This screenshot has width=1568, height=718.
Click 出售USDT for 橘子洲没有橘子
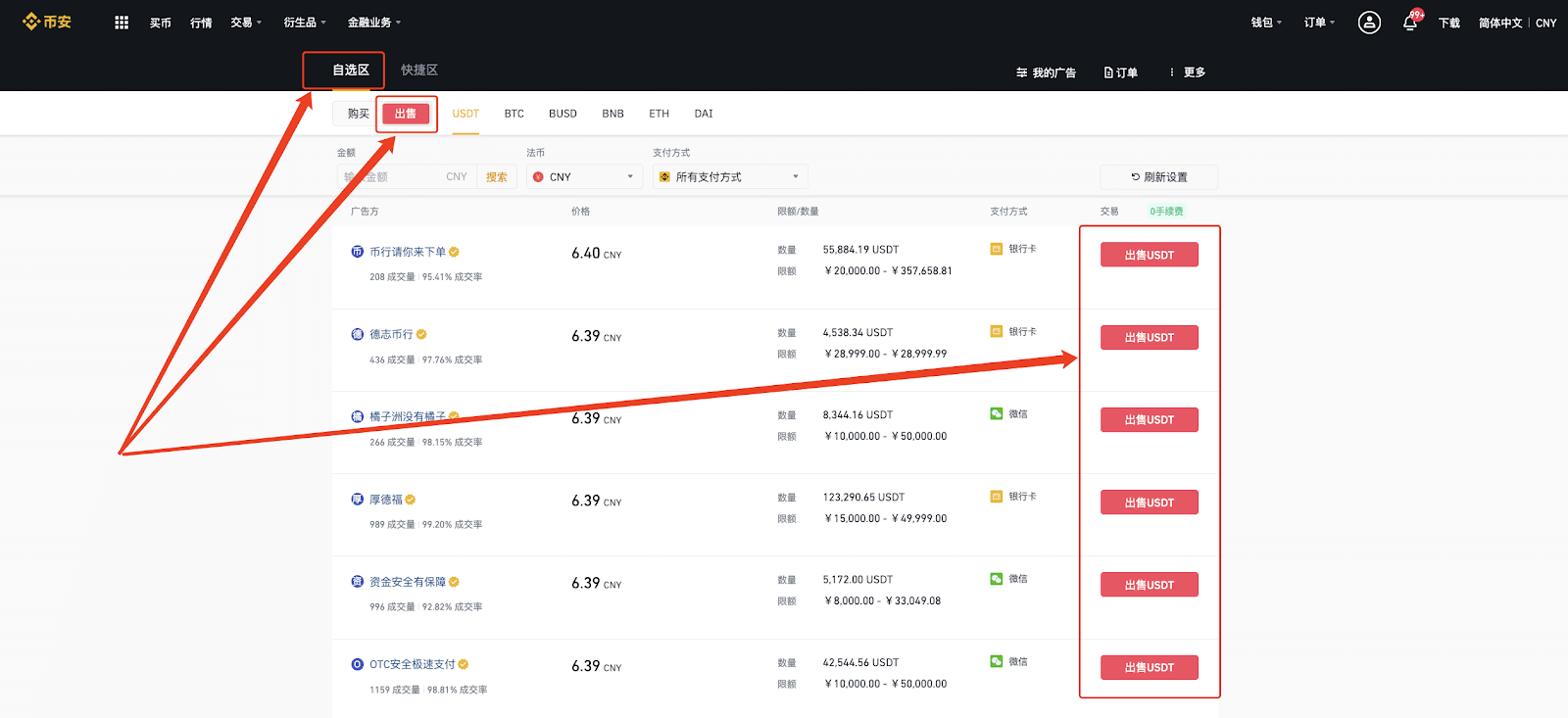tap(1150, 419)
